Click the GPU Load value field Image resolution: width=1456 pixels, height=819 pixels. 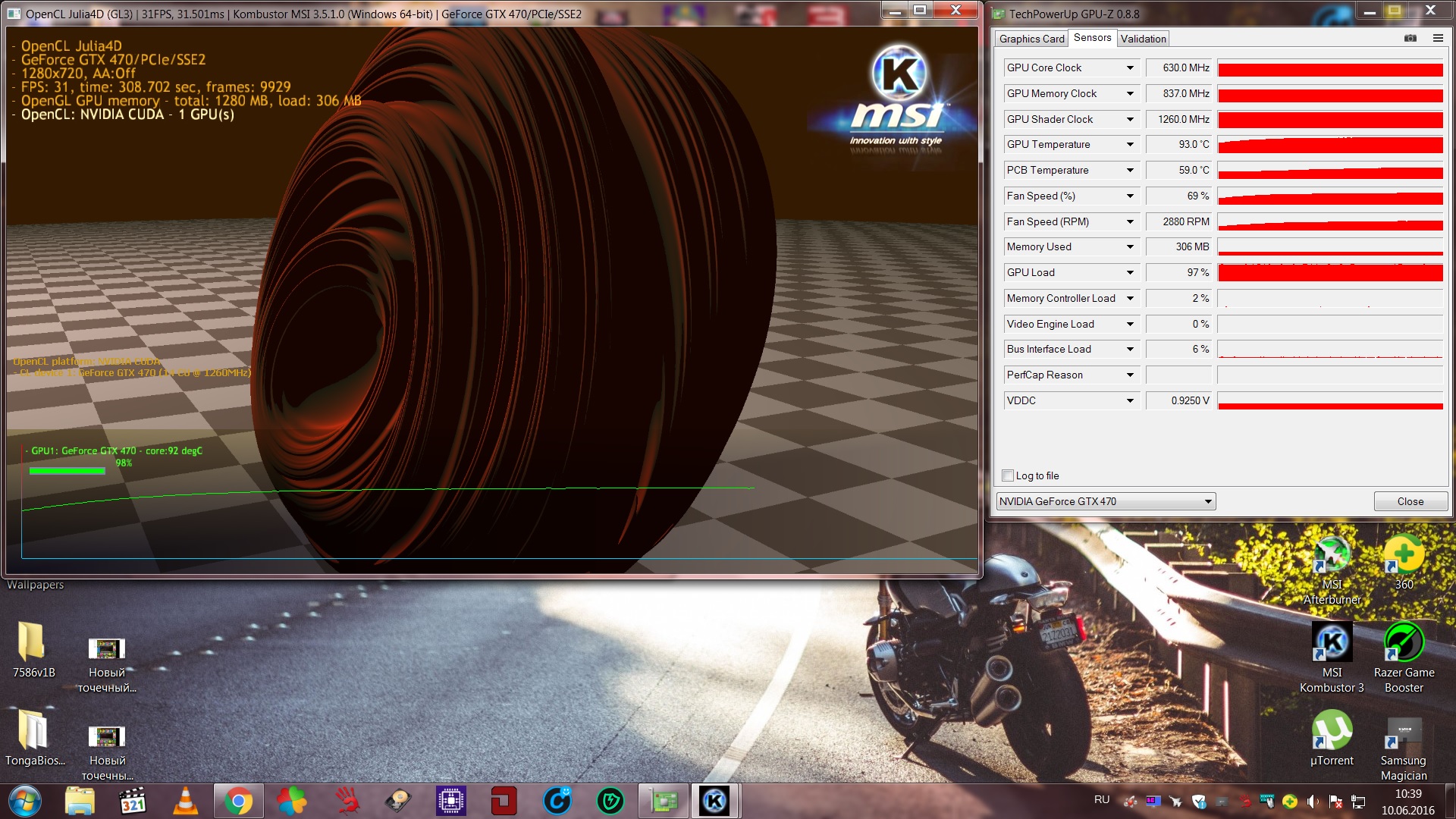1178,272
